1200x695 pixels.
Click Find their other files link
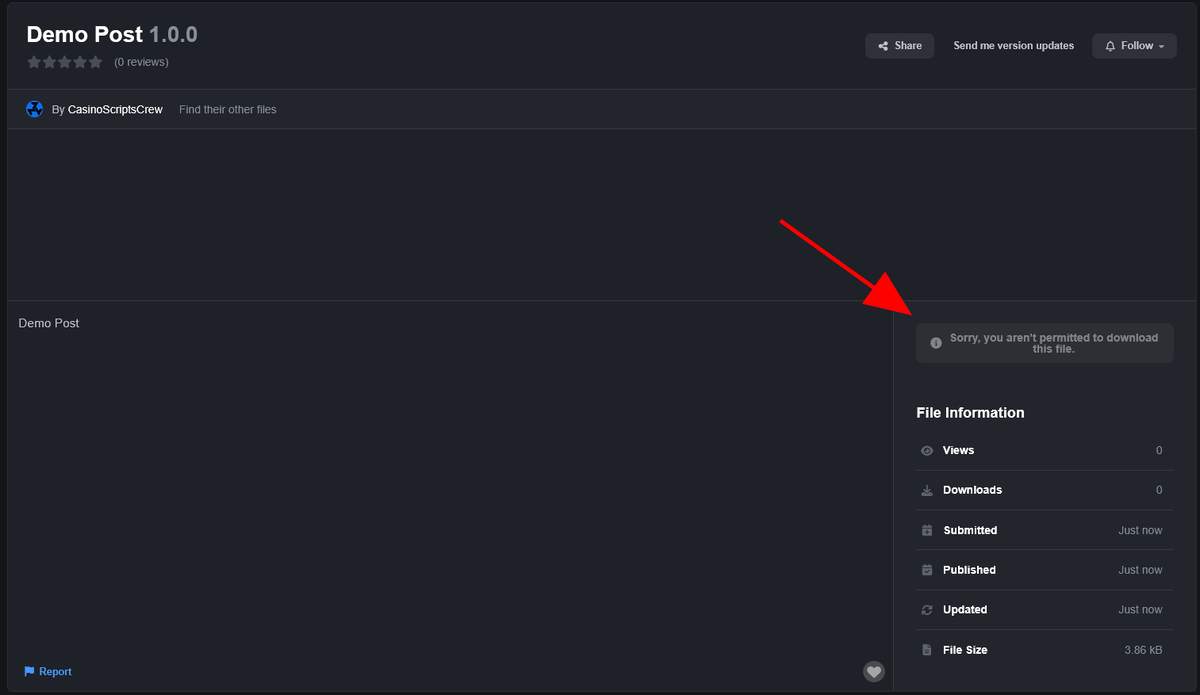(228, 110)
